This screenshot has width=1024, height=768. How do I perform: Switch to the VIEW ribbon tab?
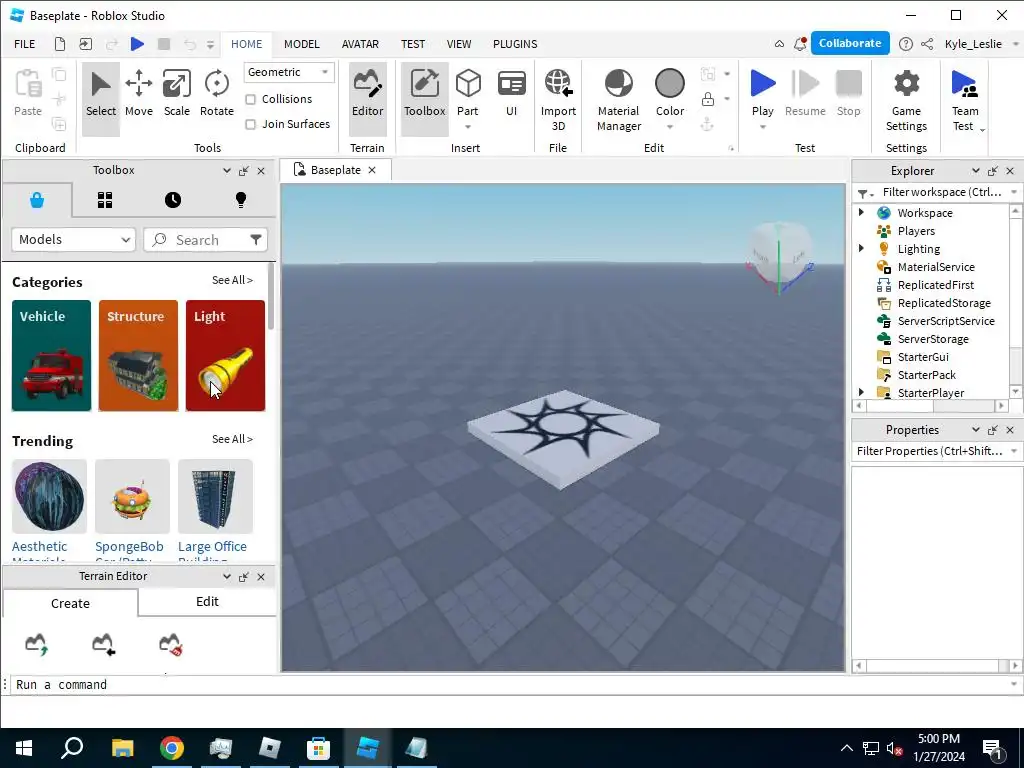[x=458, y=44]
